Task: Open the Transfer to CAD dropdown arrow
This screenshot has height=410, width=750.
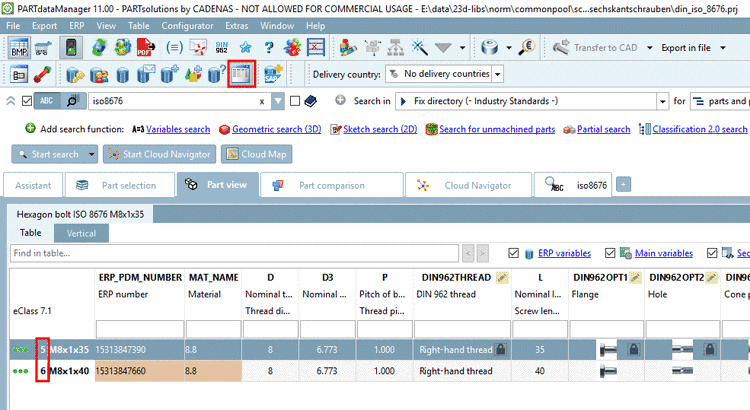Action: [x=650, y=48]
